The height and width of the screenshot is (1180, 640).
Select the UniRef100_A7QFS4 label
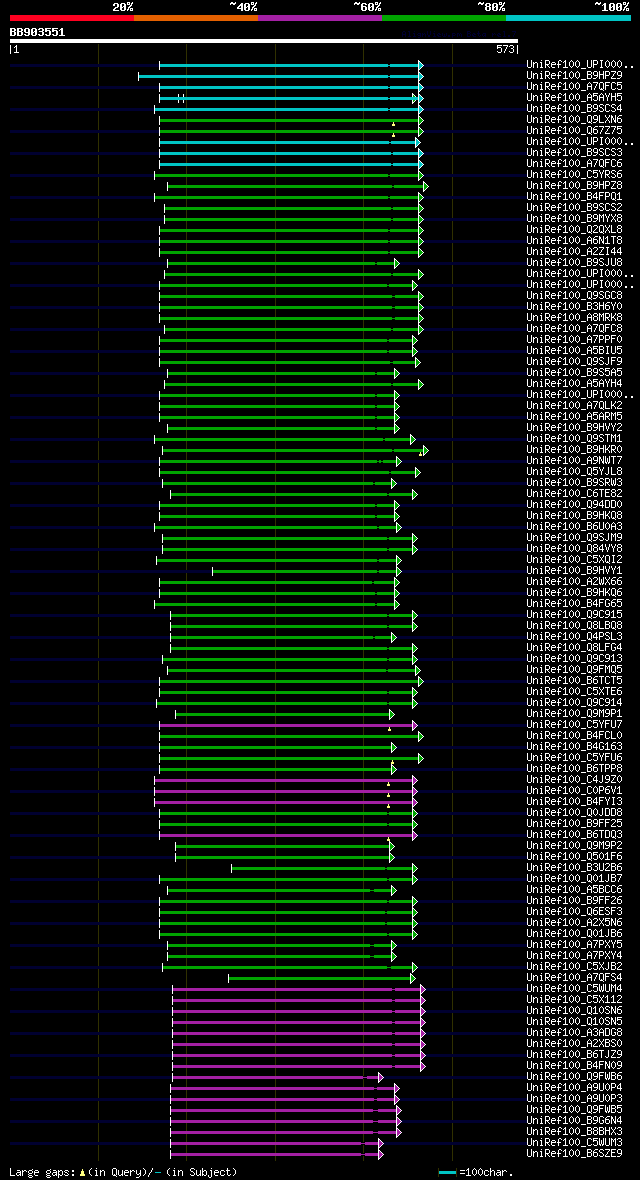click(574, 978)
